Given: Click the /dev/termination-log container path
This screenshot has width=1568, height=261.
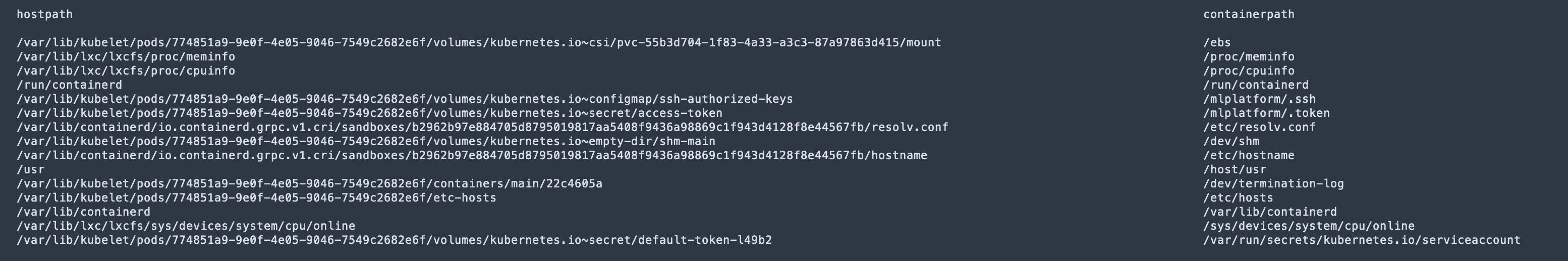Looking at the screenshot, I should tap(1273, 183).
